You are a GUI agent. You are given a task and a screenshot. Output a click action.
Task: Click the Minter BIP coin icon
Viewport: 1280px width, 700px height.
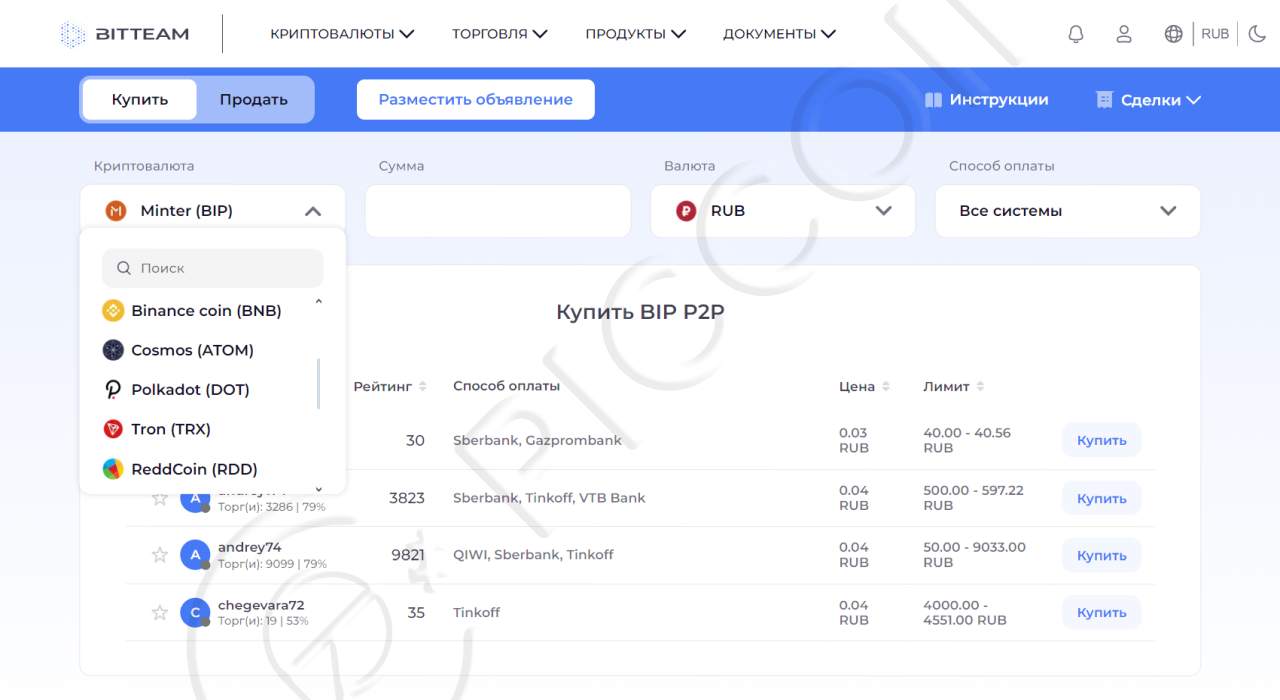tap(116, 211)
